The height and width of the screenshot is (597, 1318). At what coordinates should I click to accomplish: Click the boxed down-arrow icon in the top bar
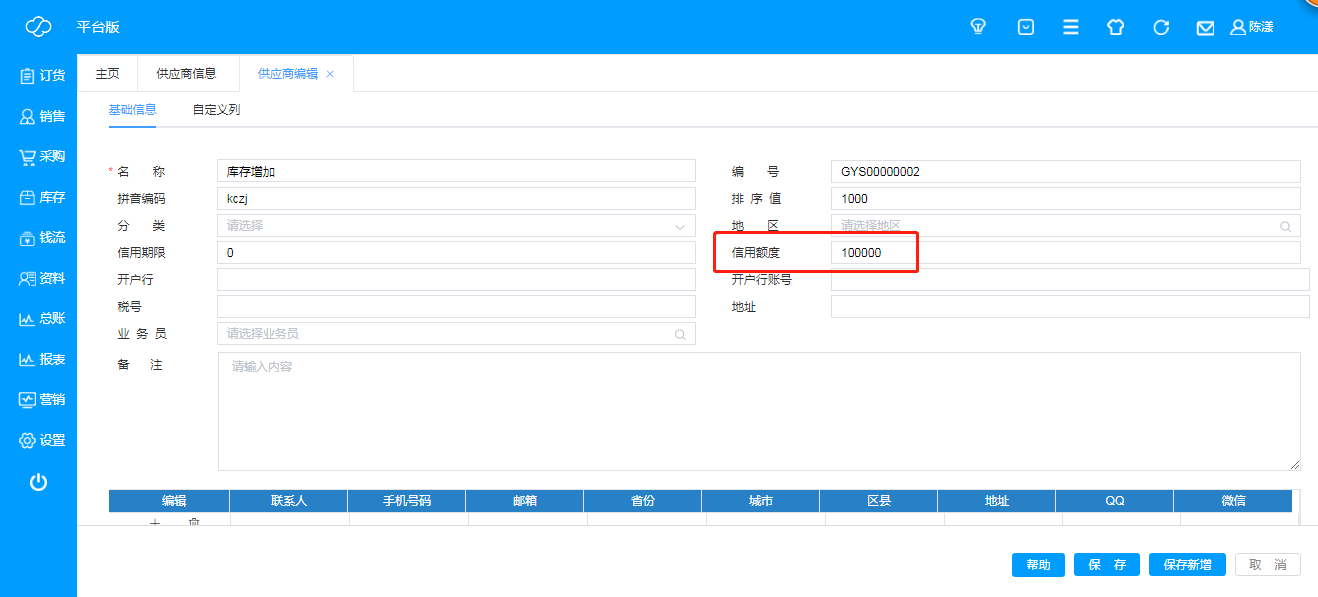coord(1026,27)
